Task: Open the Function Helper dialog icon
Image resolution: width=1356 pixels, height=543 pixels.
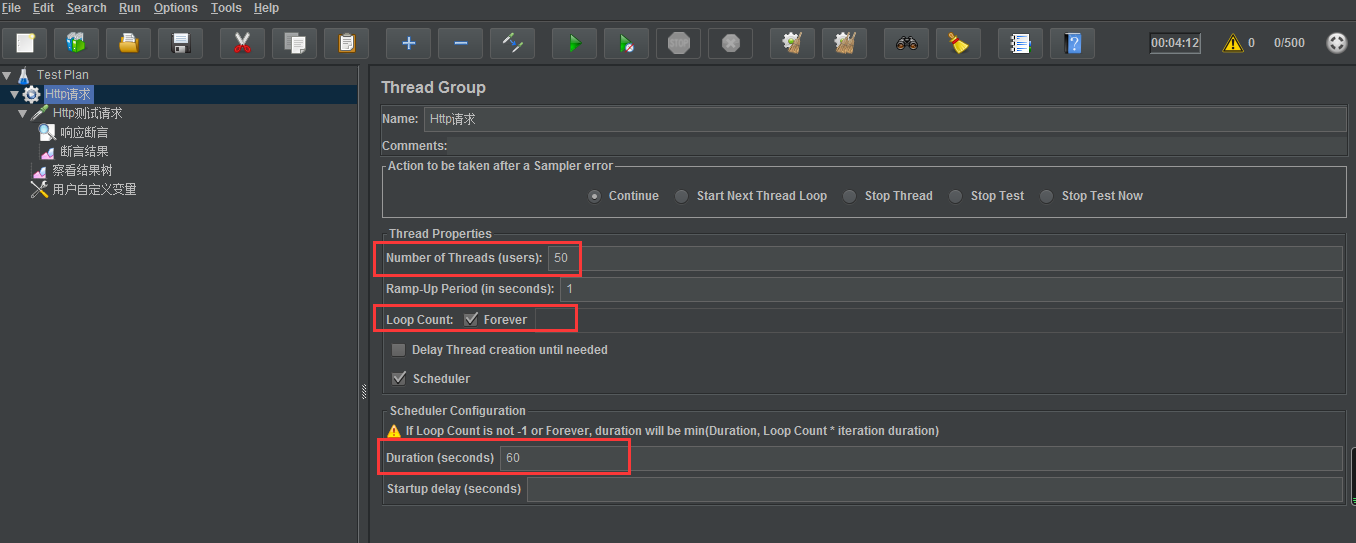Action: click(x=1020, y=43)
